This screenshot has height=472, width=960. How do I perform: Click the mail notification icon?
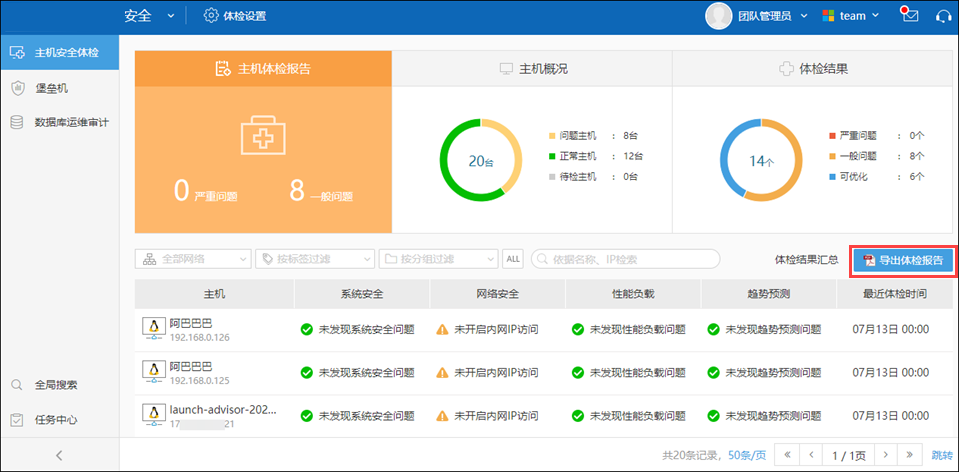(909, 16)
